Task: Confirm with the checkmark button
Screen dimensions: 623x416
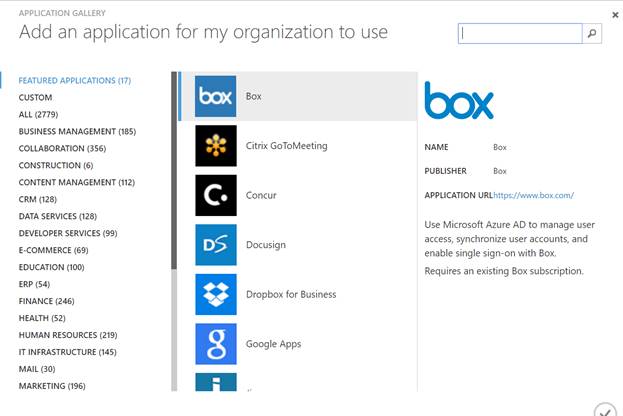Action: (604, 410)
